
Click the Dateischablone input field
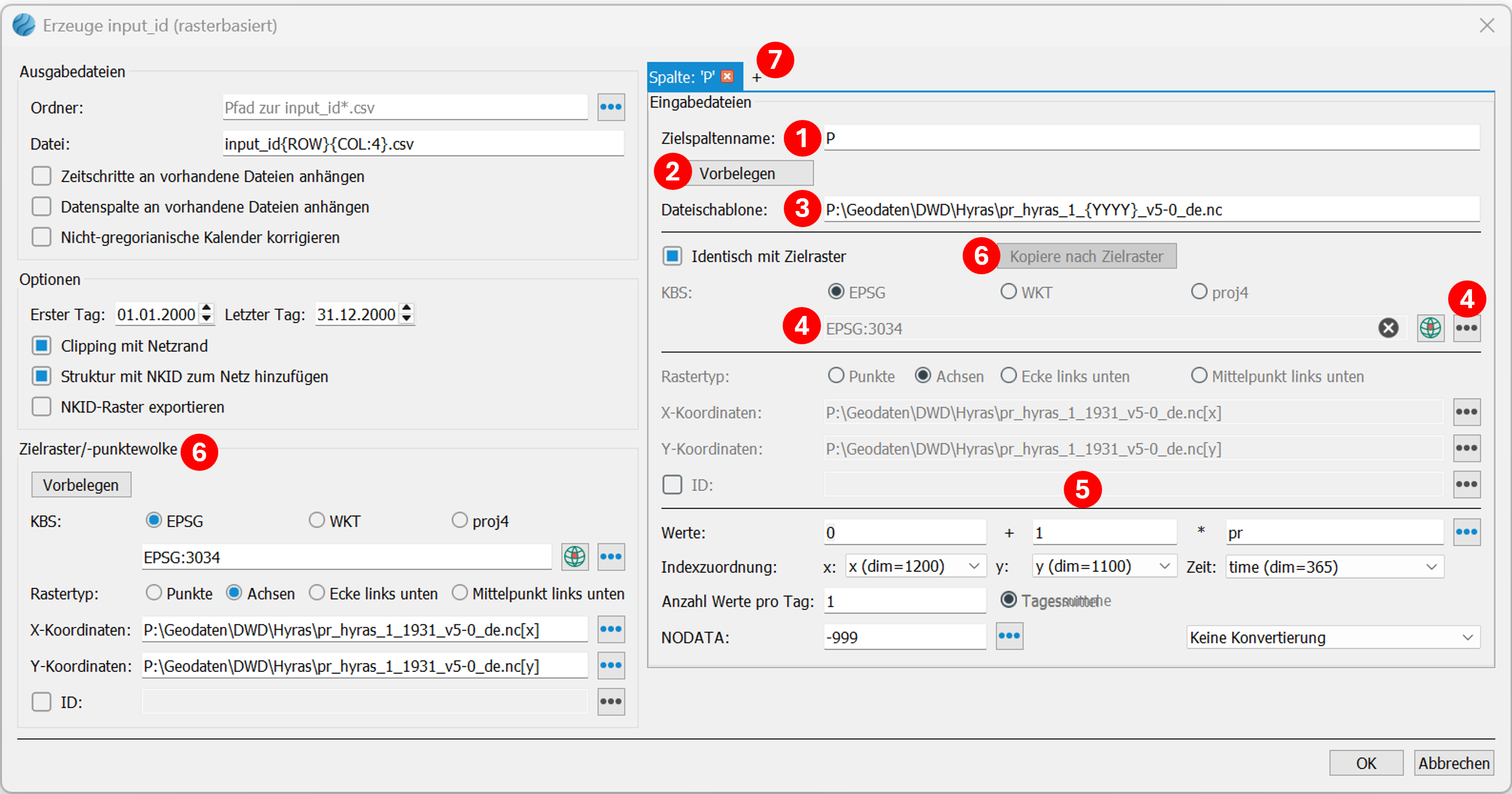pos(1150,209)
